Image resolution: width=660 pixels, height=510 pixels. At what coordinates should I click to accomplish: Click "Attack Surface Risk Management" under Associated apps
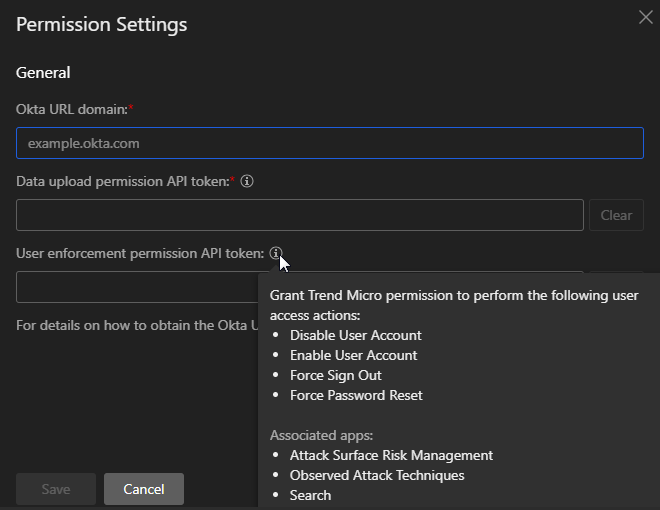[x=391, y=455]
